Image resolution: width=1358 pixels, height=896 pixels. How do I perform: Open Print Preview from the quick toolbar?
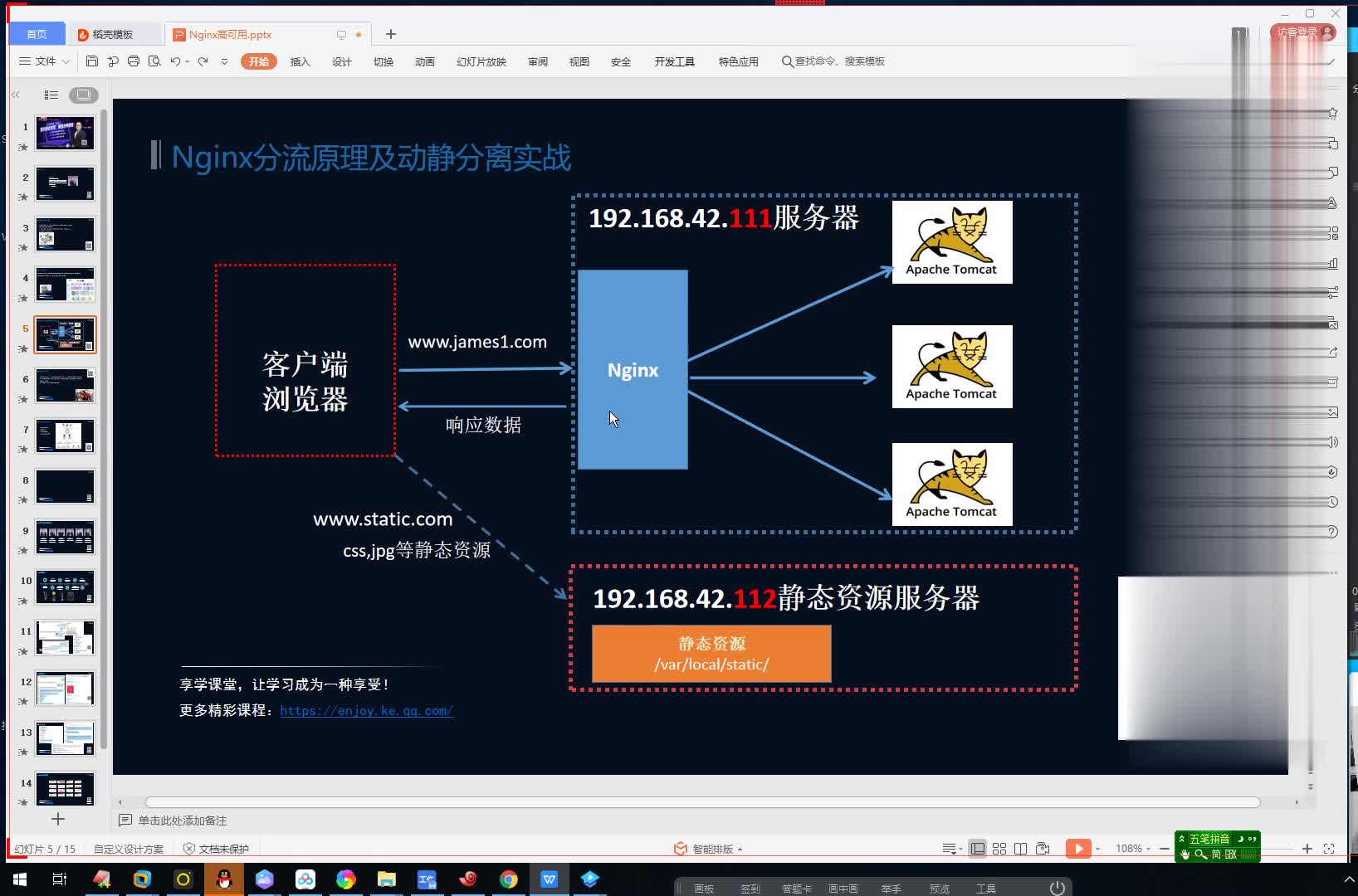[154, 61]
